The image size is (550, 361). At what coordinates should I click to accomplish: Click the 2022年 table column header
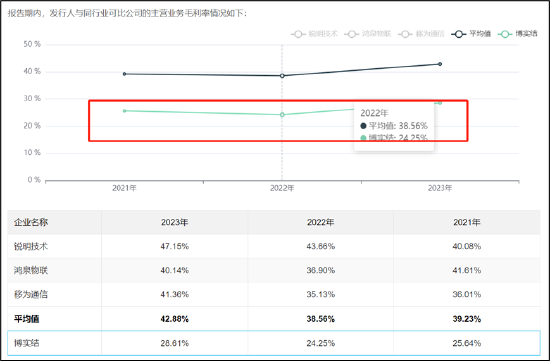point(321,222)
